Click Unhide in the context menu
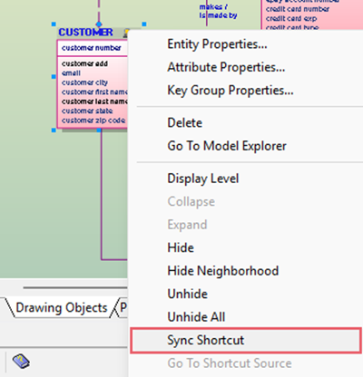 tap(187, 294)
